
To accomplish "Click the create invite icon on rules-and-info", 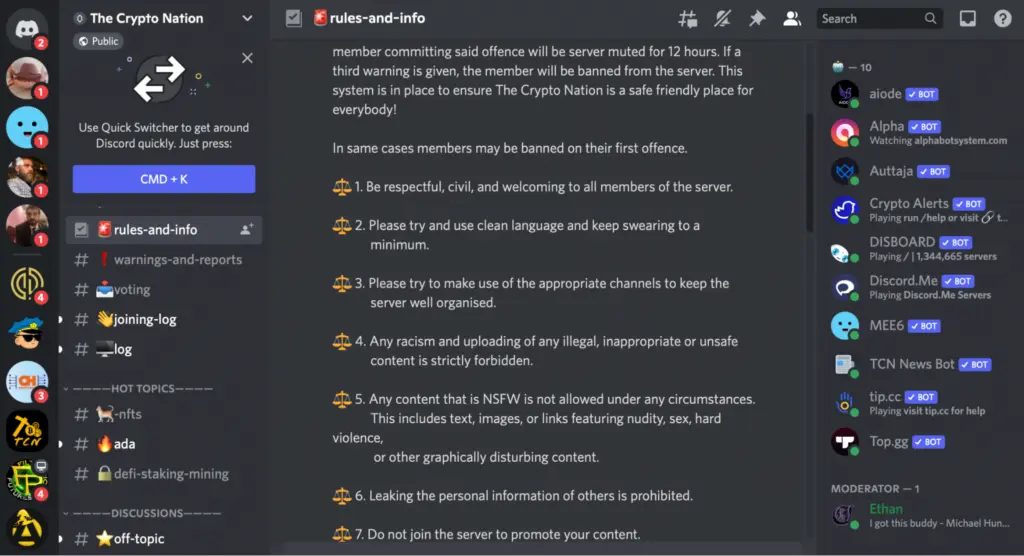I will click(x=246, y=229).
